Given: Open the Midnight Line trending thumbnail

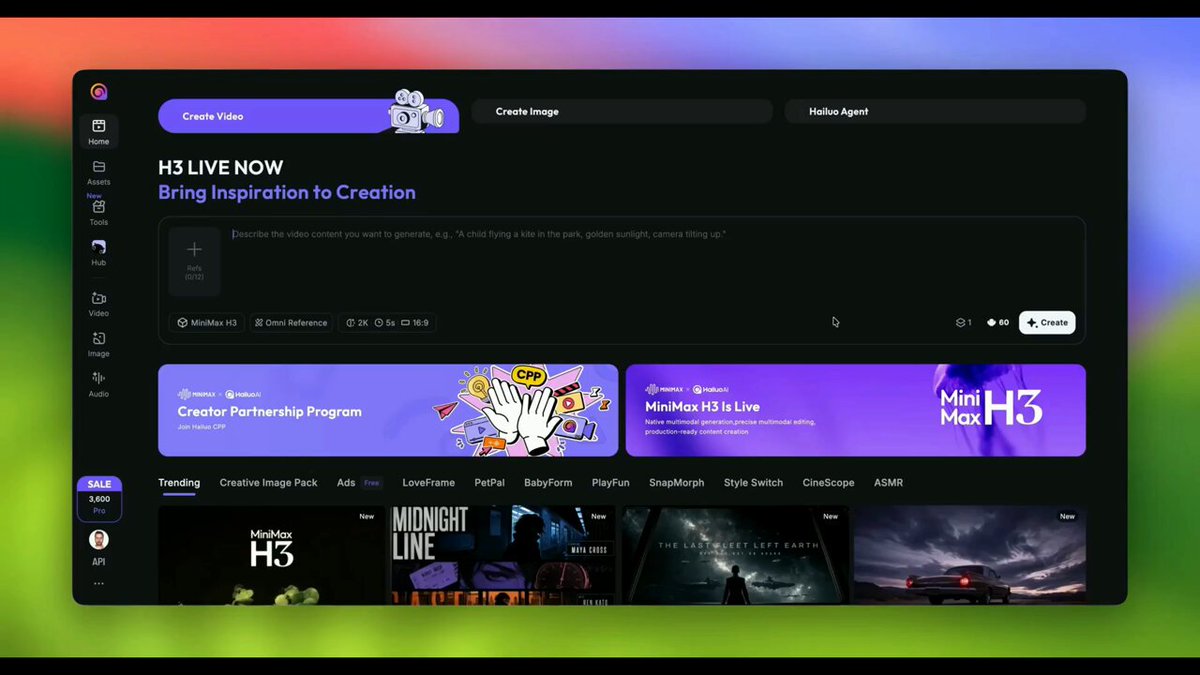Looking at the screenshot, I should tap(503, 555).
